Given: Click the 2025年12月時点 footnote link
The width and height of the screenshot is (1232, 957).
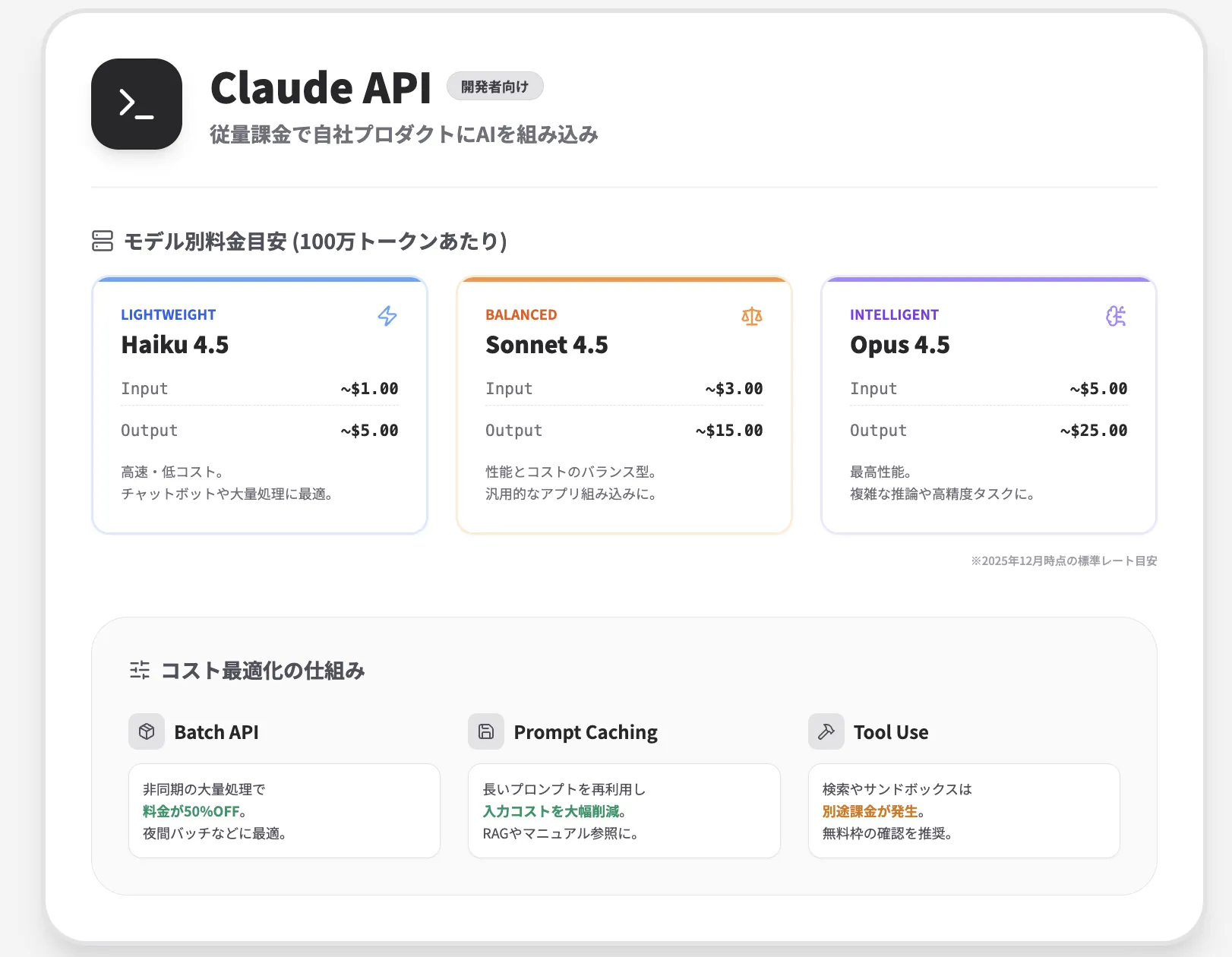Looking at the screenshot, I should 1063,561.
